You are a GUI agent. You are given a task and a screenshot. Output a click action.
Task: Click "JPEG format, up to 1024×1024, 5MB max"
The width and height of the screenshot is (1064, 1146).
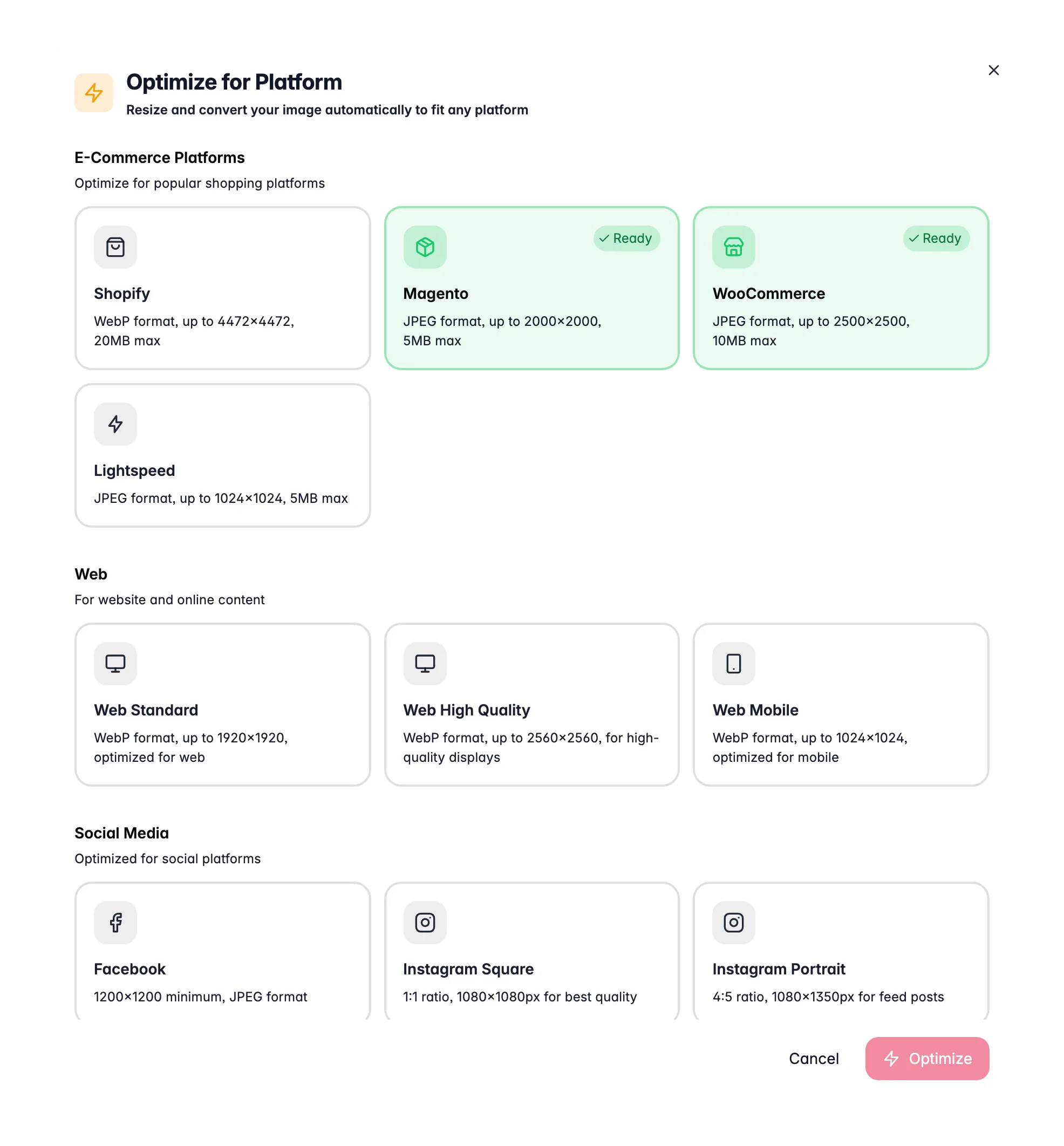pos(221,498)
